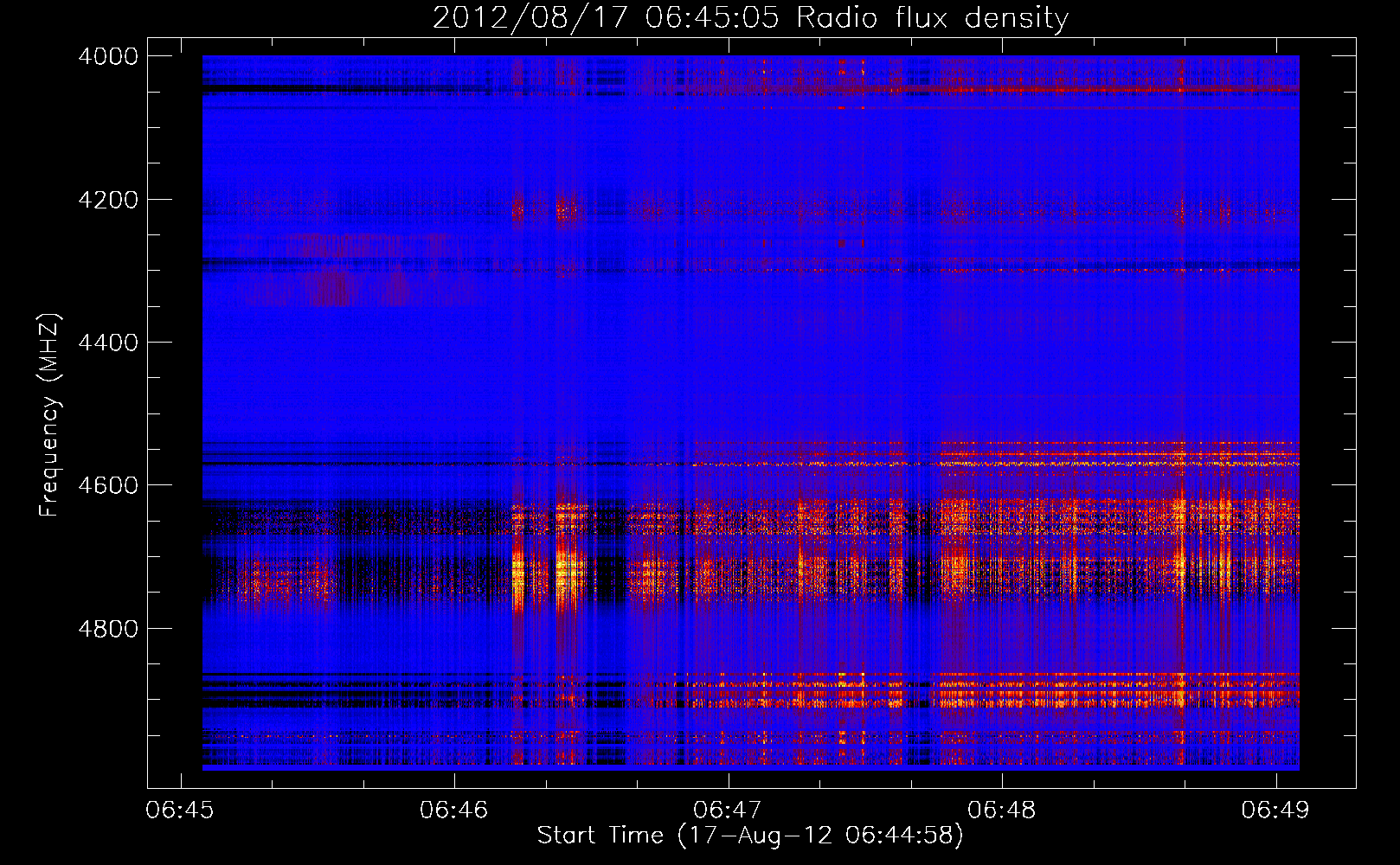The image size is (1400, 865).
Task: Click the 4400 frequency tick label
Action: click(108, 343)
